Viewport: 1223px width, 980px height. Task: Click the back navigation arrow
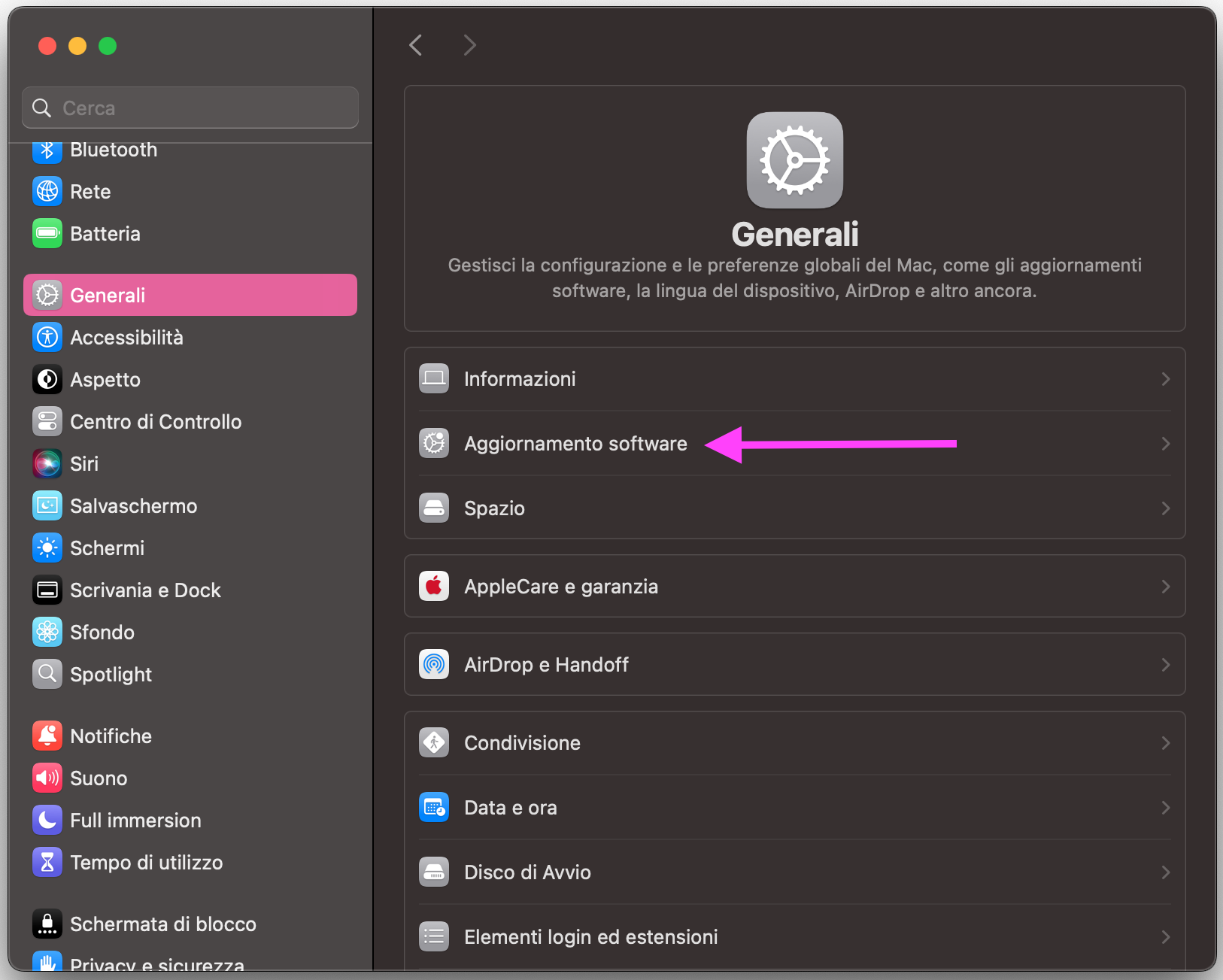click(x=415, y=45)
